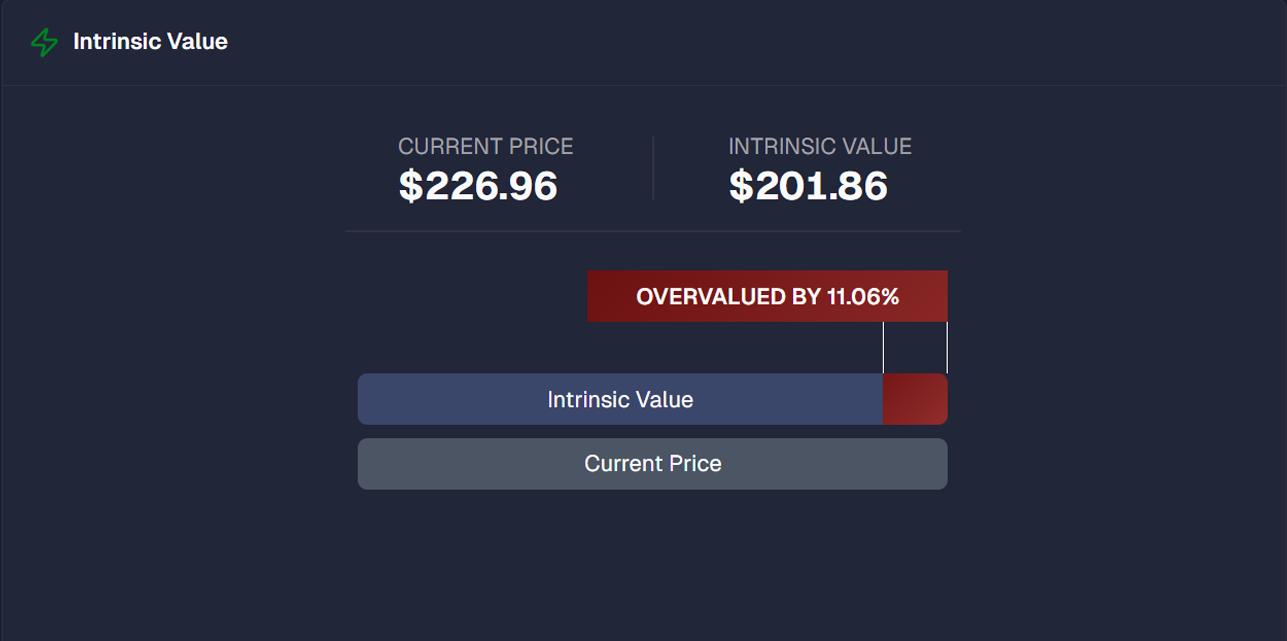Click the right white marker line under banner
The height and width of the screenshot is (641, 1287).
[946, 347]
